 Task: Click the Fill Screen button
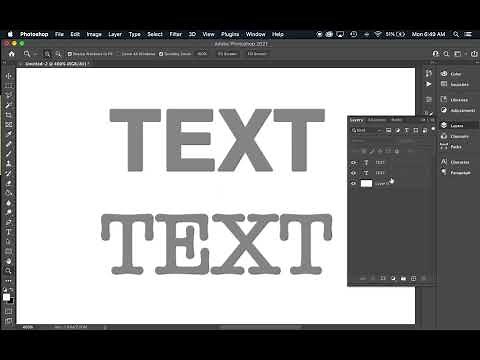click(257, 54)
